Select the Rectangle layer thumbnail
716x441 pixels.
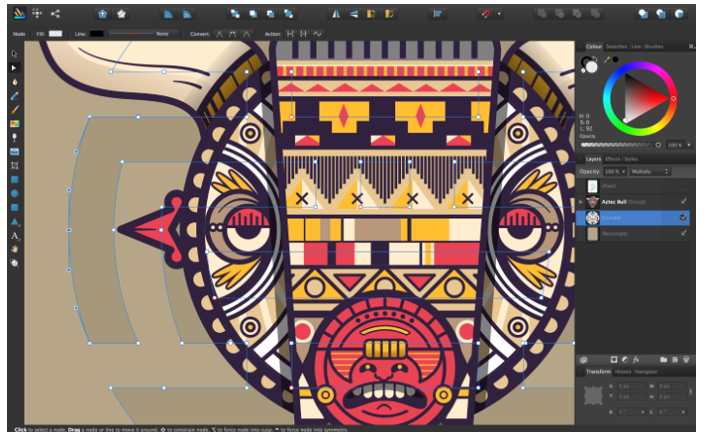click(x=592, y=233)
